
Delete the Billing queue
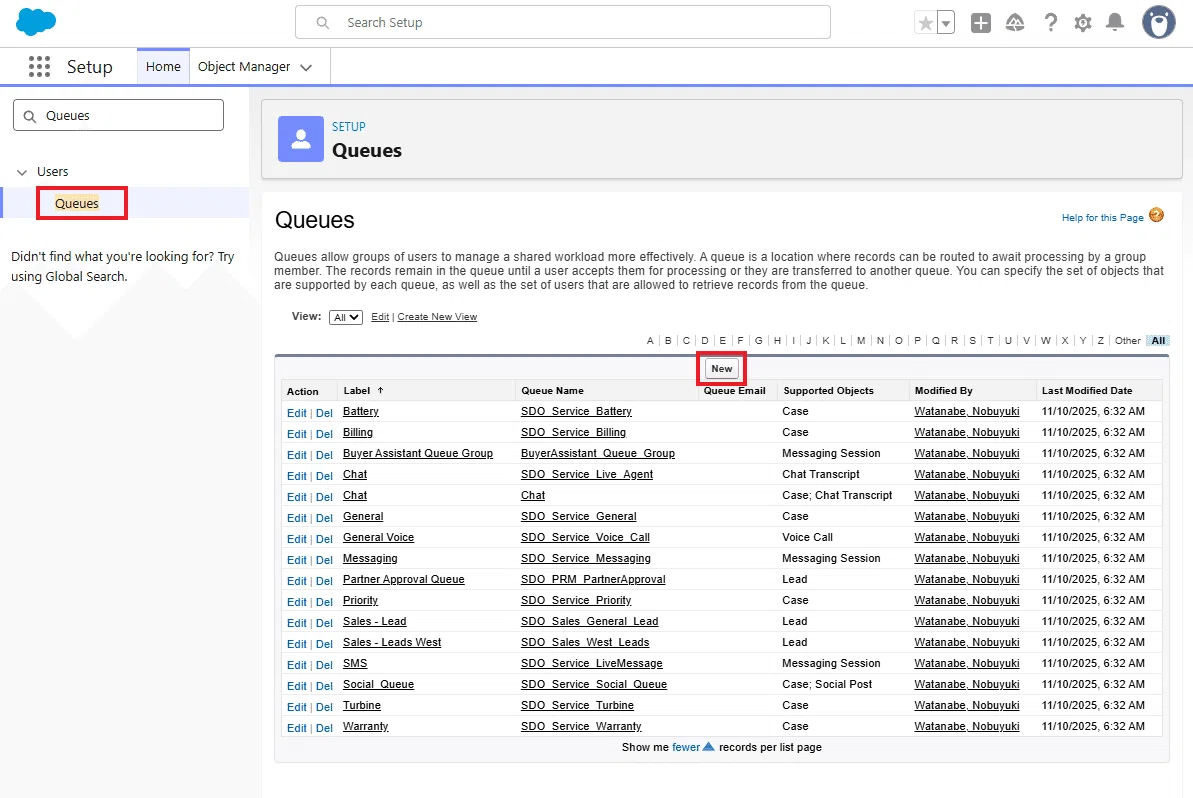(x=324, y=434)
